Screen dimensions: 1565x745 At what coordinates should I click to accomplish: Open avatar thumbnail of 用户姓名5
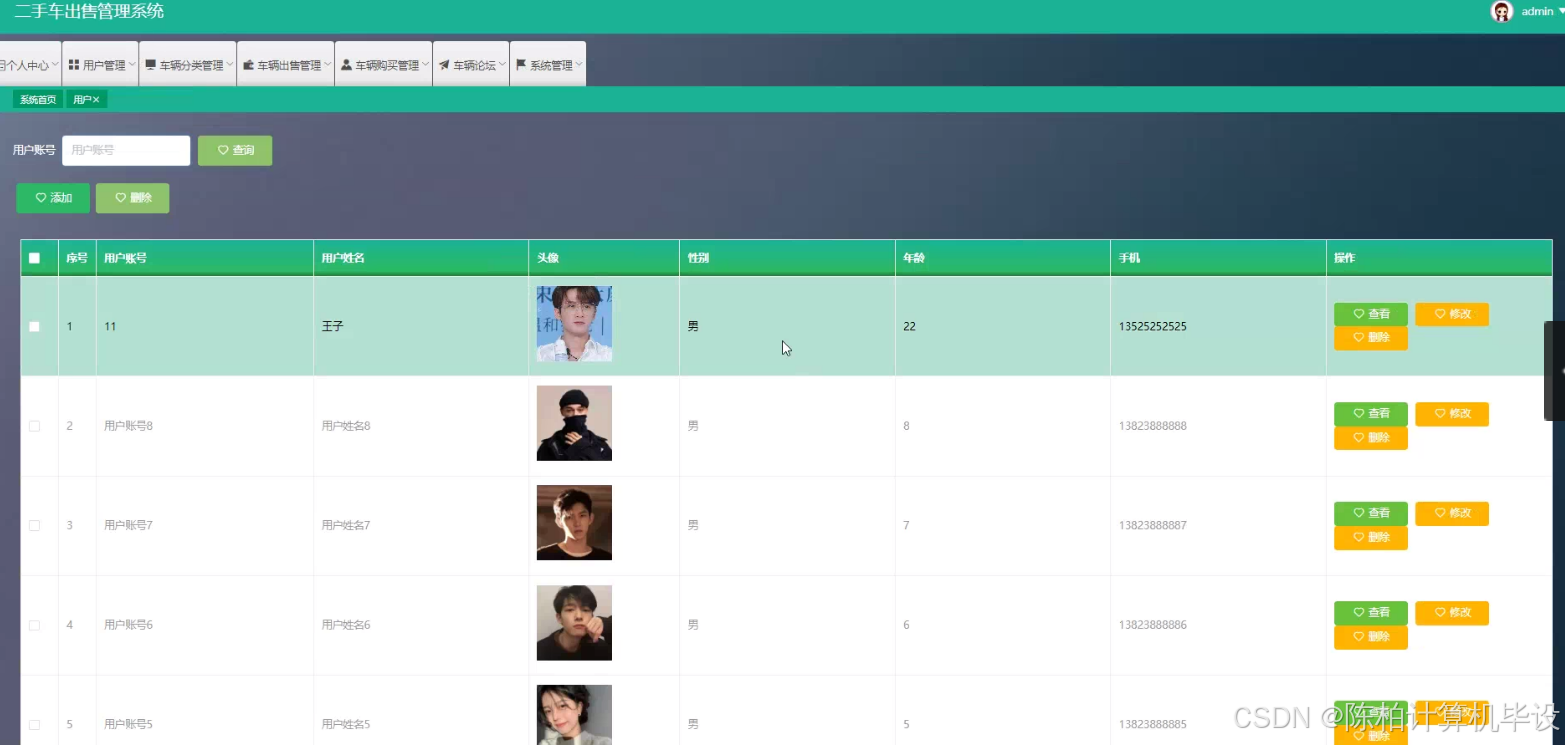tap(574, 714)
